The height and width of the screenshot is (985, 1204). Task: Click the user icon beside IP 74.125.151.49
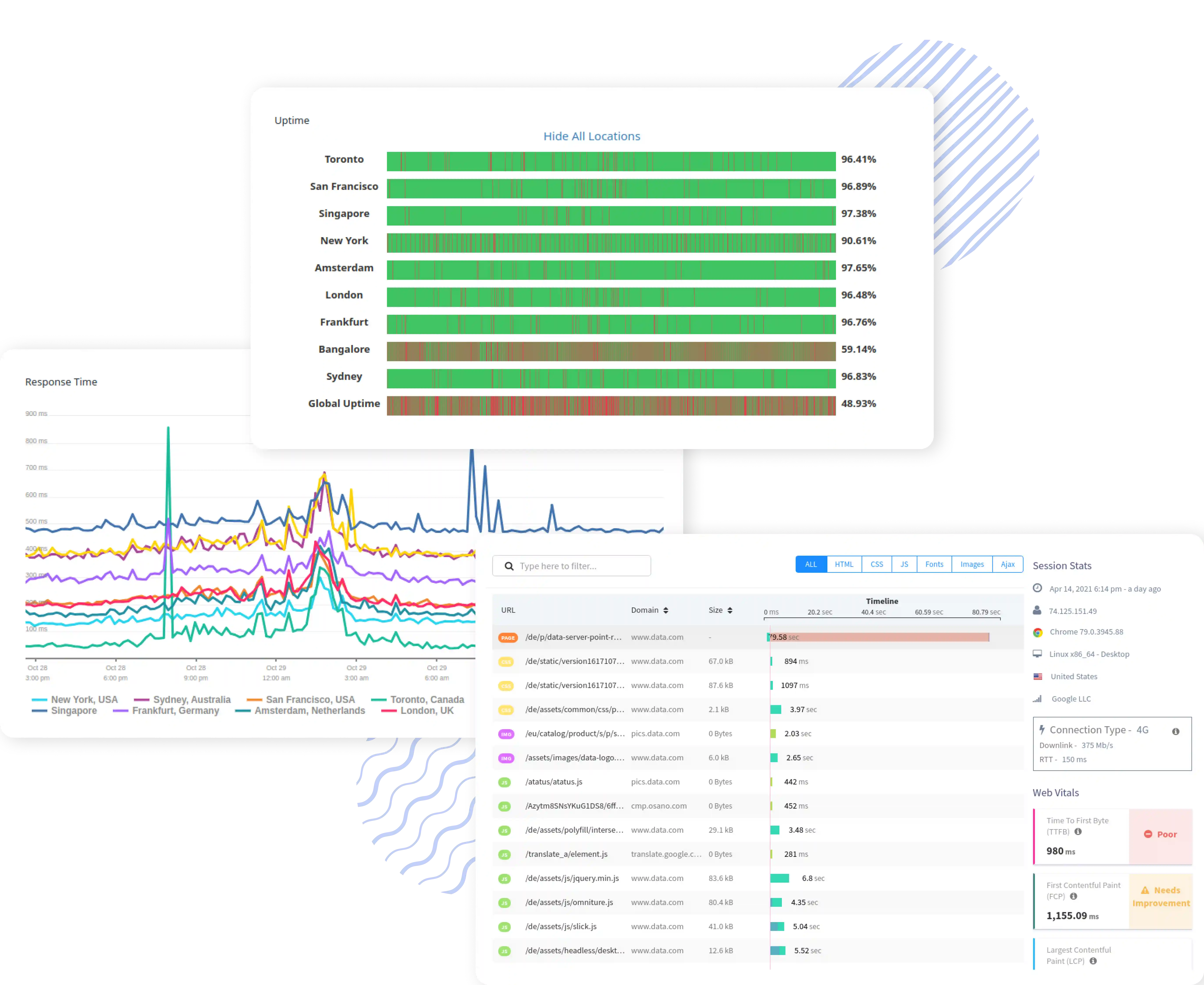1037,610
